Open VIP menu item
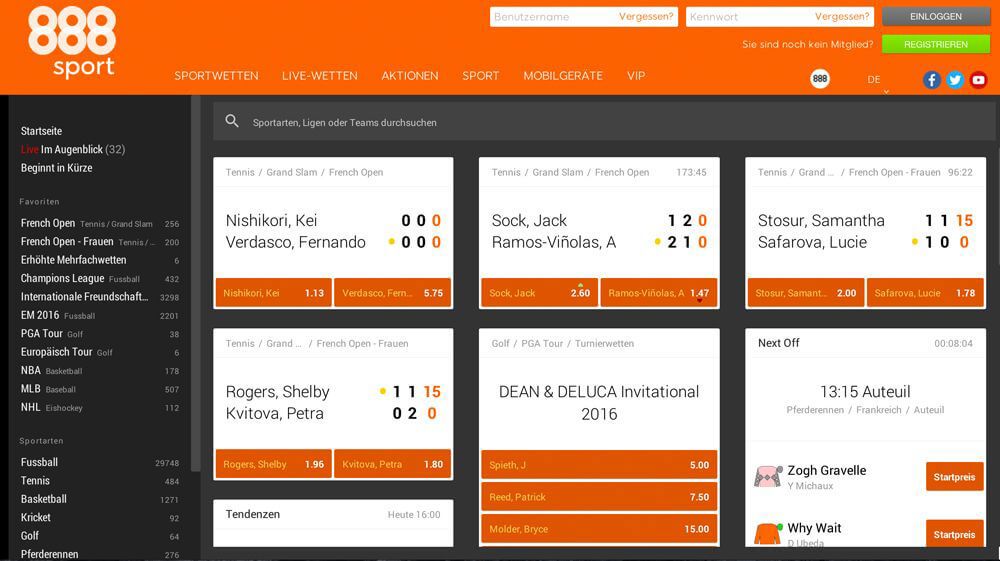 [636, 76]
